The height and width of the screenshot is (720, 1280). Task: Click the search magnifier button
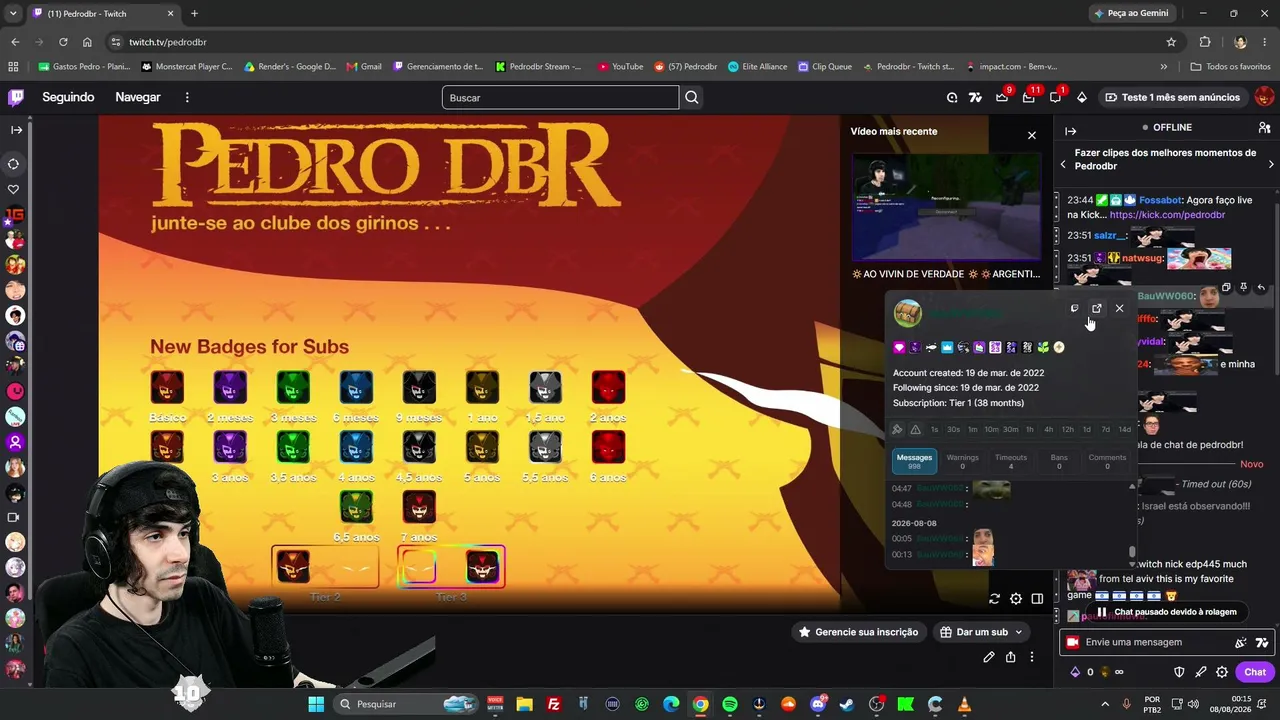pos(692,97)
